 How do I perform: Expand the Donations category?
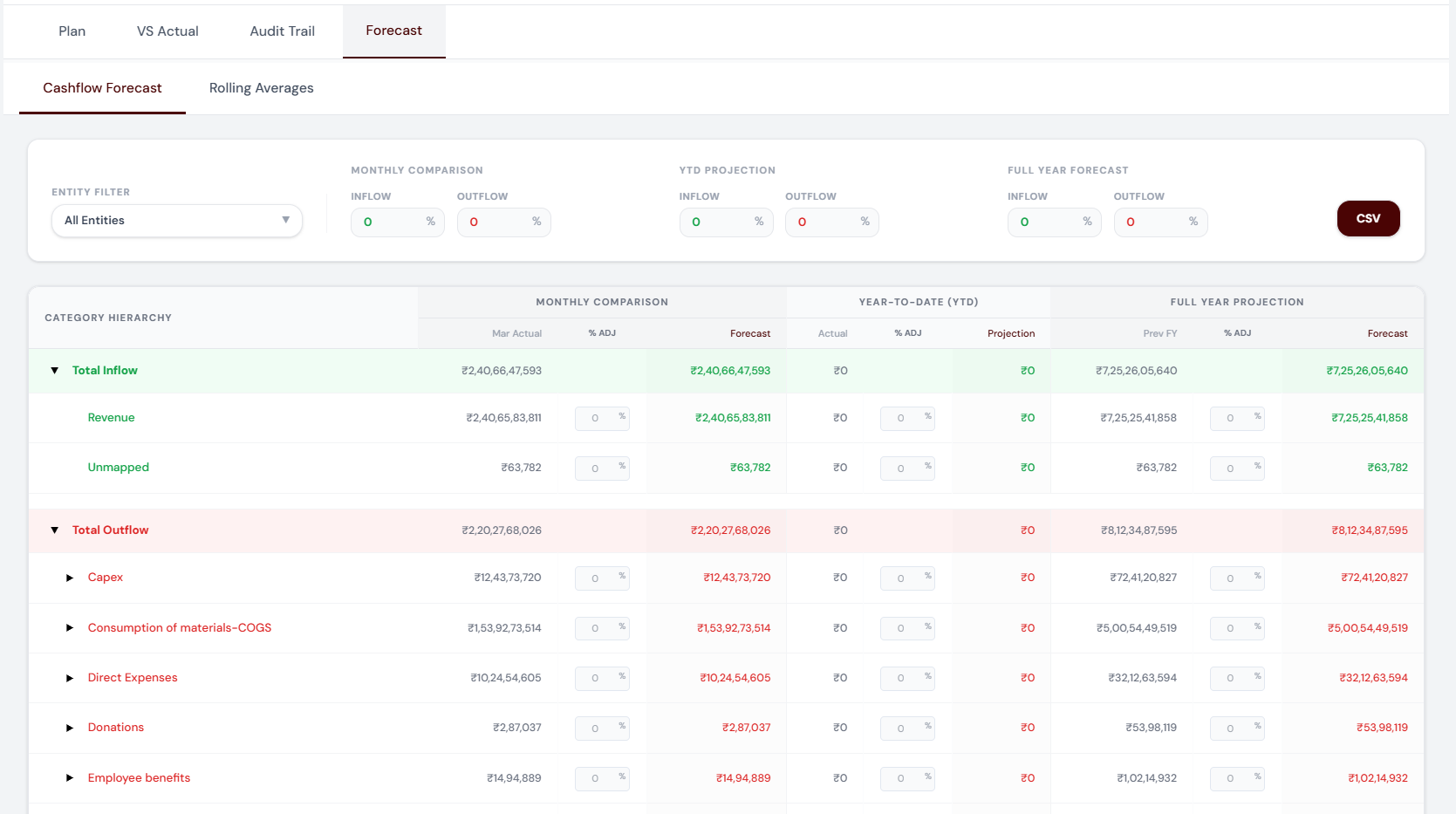point(70,728)
